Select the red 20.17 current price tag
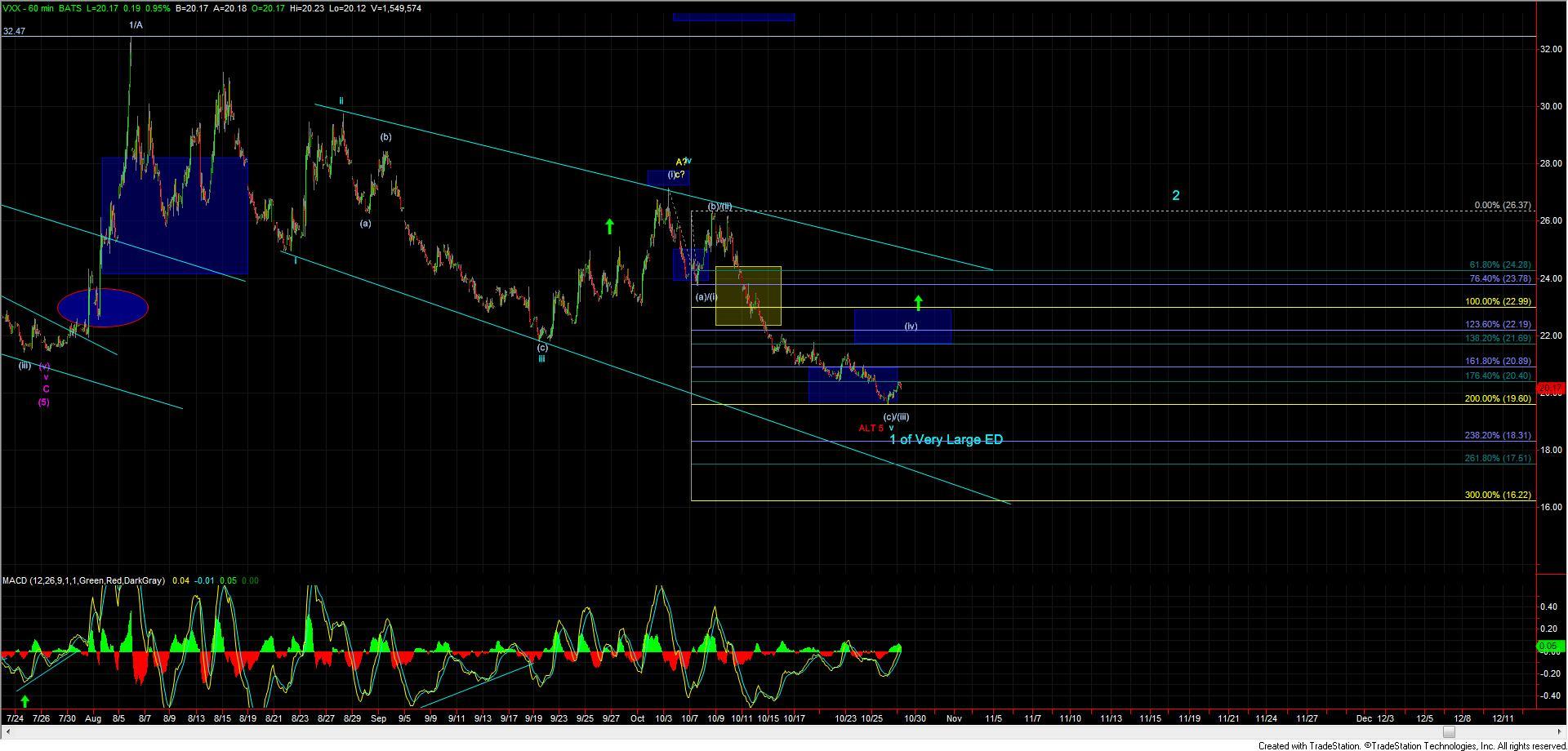This screenshot has height=751, width=1568. pos(1549,389)
